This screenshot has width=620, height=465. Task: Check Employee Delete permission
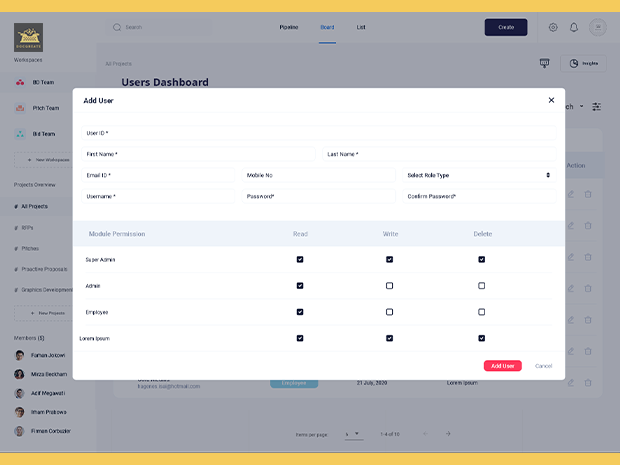click(482, 312)
